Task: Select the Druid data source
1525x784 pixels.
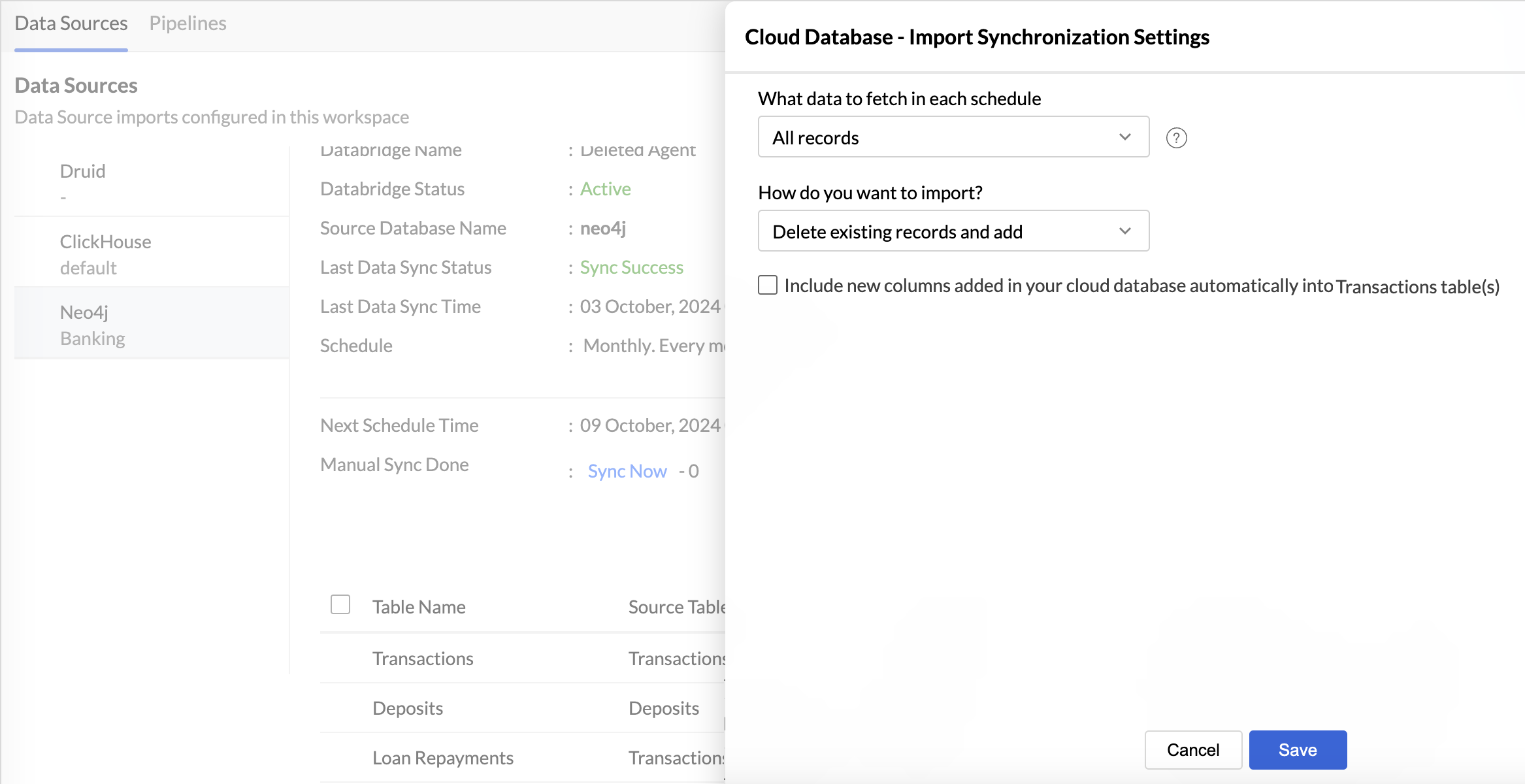Action: tap(83, 171)
